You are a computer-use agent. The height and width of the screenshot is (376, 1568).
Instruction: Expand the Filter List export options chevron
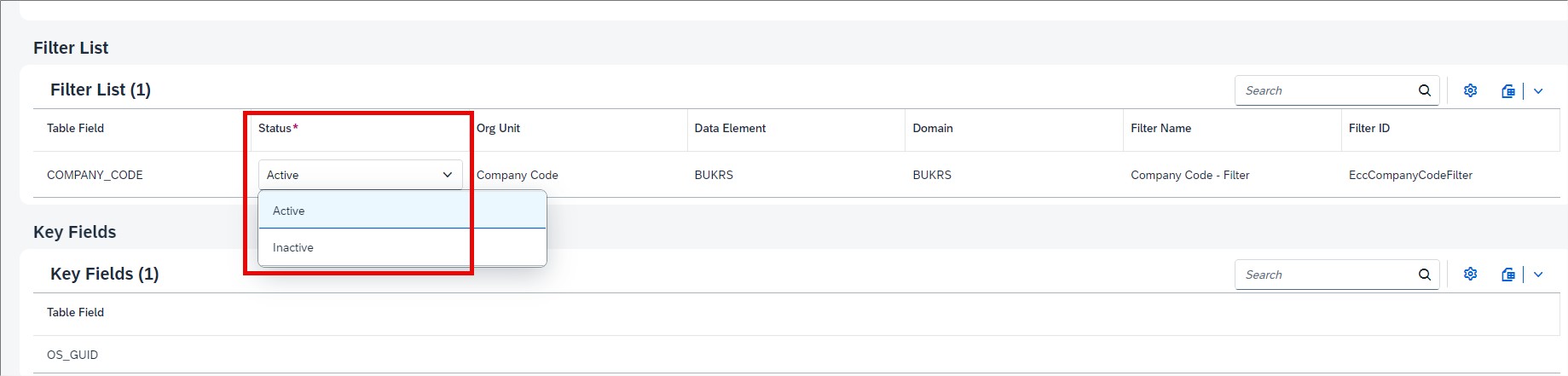click(x=1538, y=91)
